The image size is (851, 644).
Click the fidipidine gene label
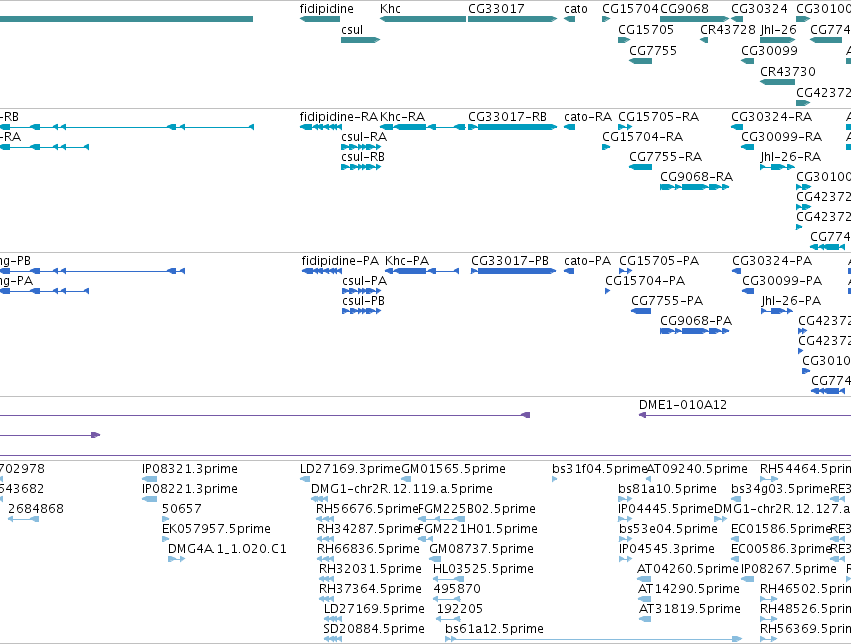pyautogui.click(x=326, y=9)
